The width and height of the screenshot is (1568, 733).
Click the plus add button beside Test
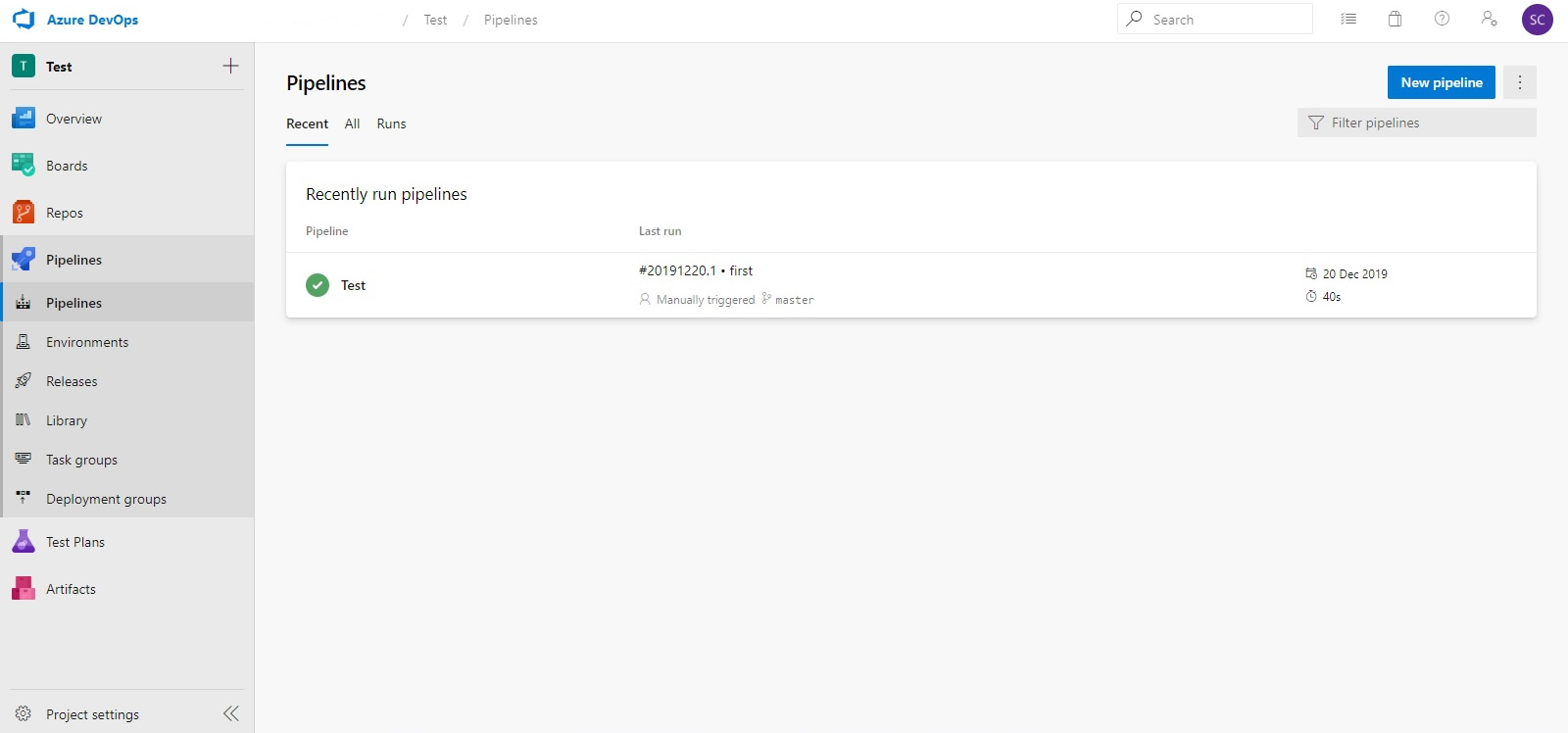click(x=230, y=66)
